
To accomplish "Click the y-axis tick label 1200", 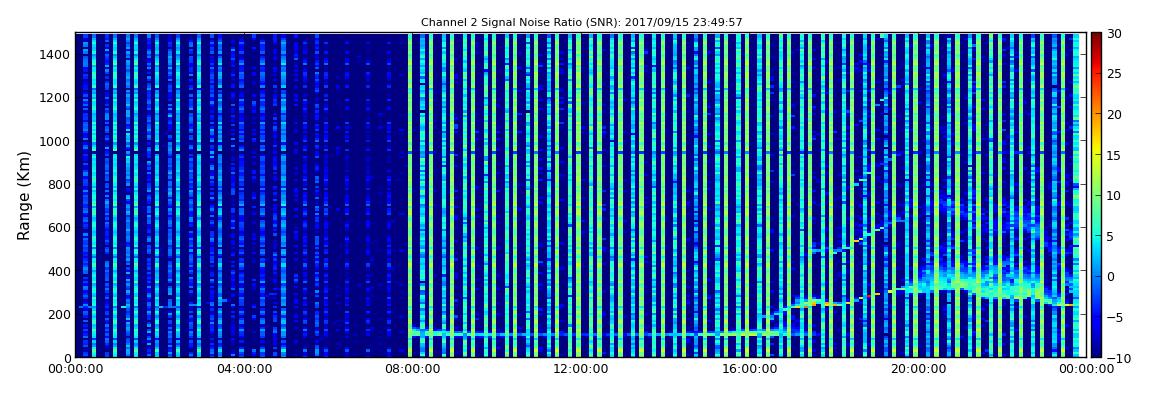I will (56, 98).
